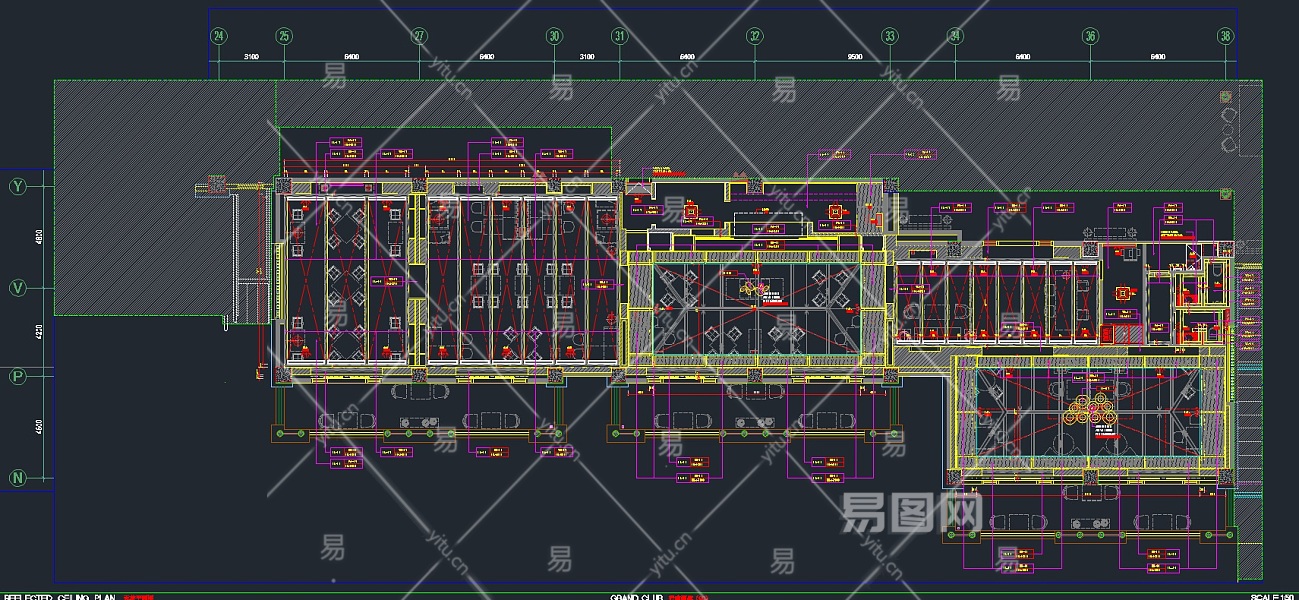Click the SCALE 1:50 text
The image size is (1299, 600).
click(1273, 596)
